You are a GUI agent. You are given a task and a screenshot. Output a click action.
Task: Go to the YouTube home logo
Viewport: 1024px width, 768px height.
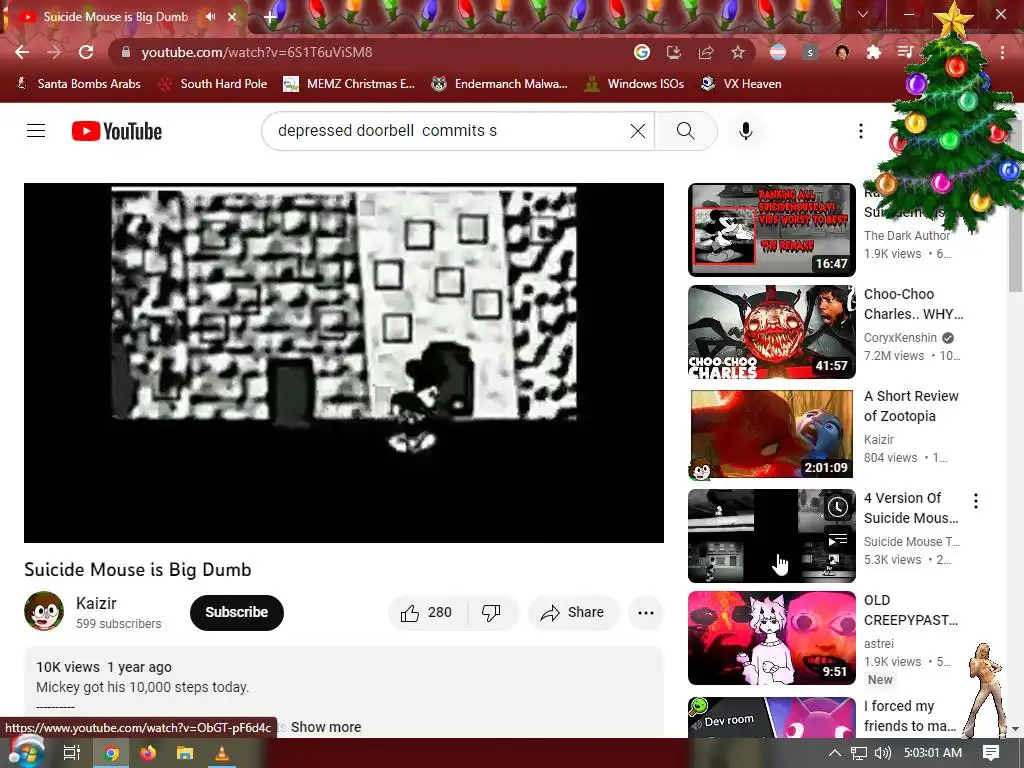pos(117,131)
